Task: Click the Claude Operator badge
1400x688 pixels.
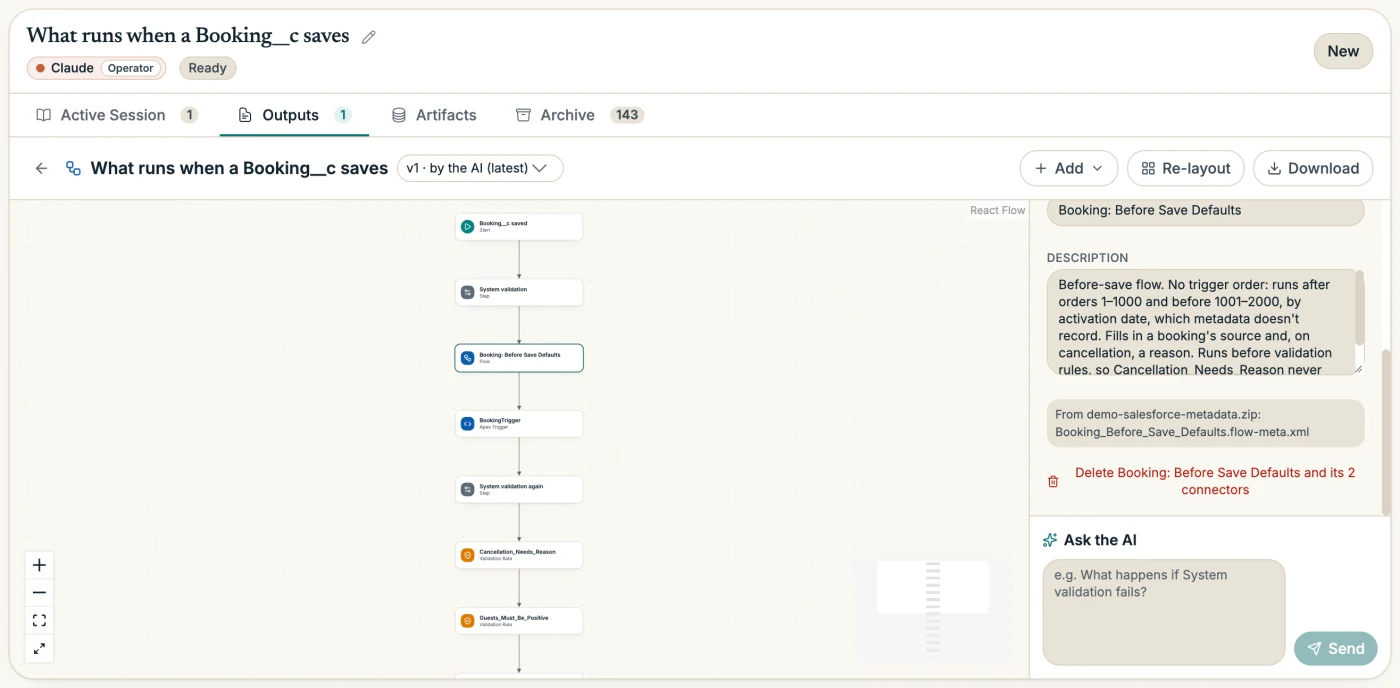Action: pos(97,68)
